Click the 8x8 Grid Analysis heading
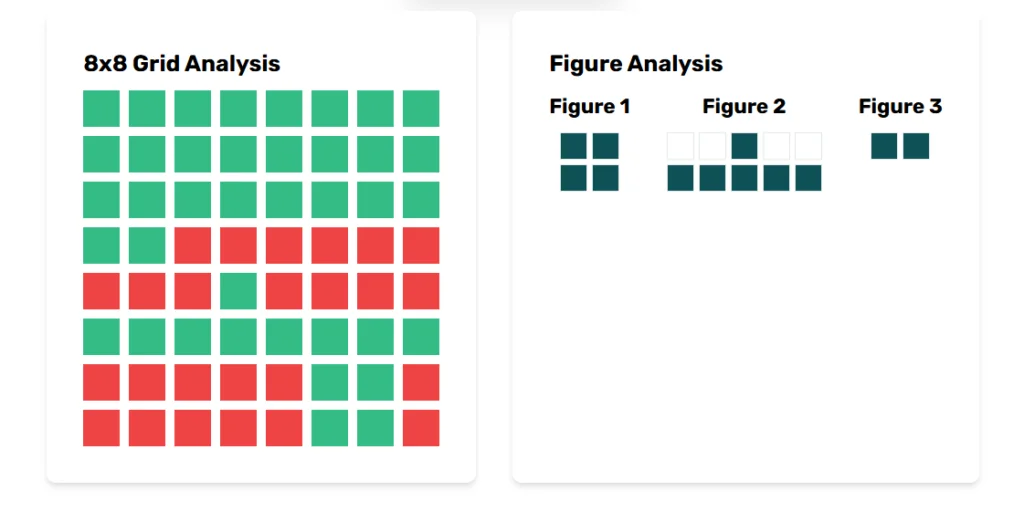This screenshot has height=512, width=1024. (x=182, y=64)
